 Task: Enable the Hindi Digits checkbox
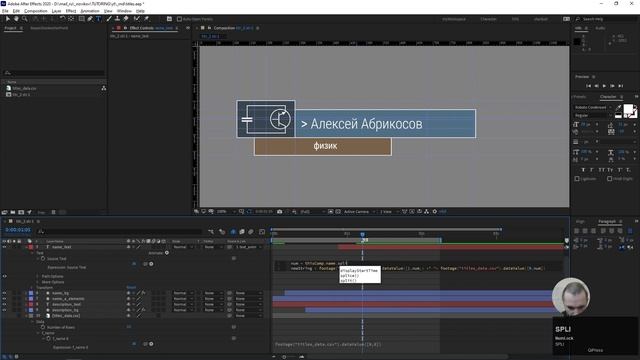pos(609,179)
